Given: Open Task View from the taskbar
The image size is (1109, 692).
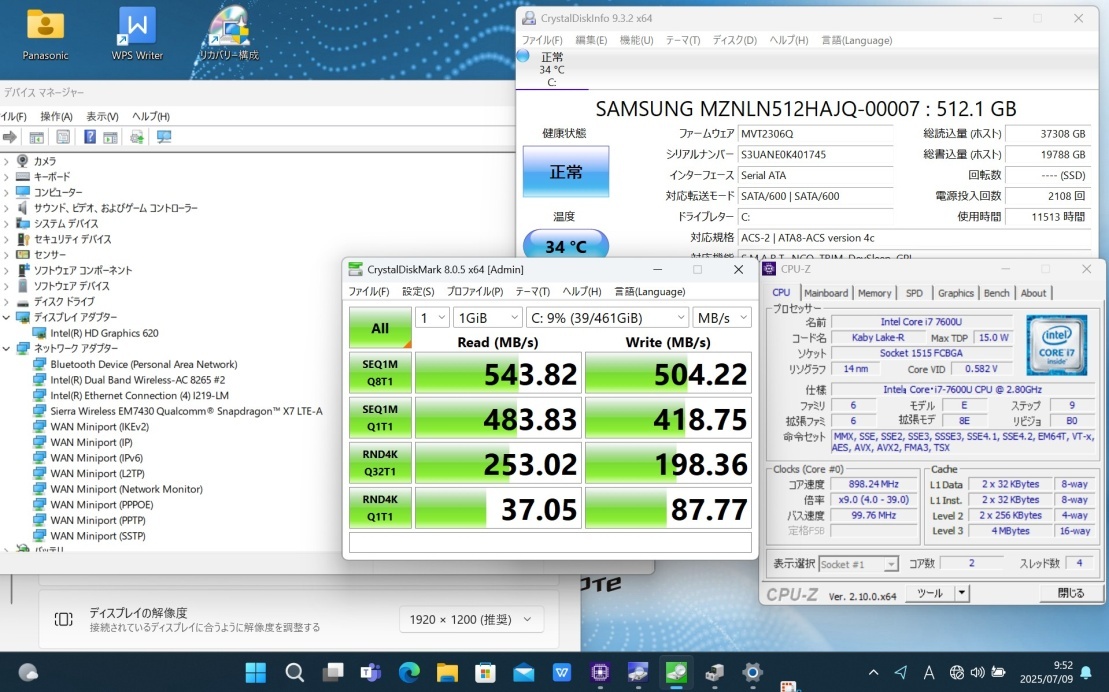Looking at the screenshot, I should (332, 672).
